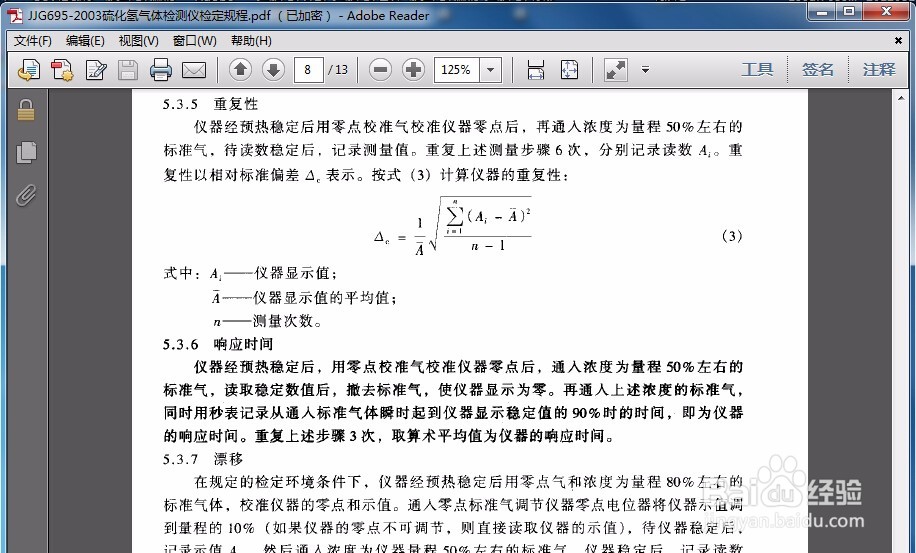This screenshot has height=553, width=916.
Task: Open the 签名 pane
Action: (818, 69)
